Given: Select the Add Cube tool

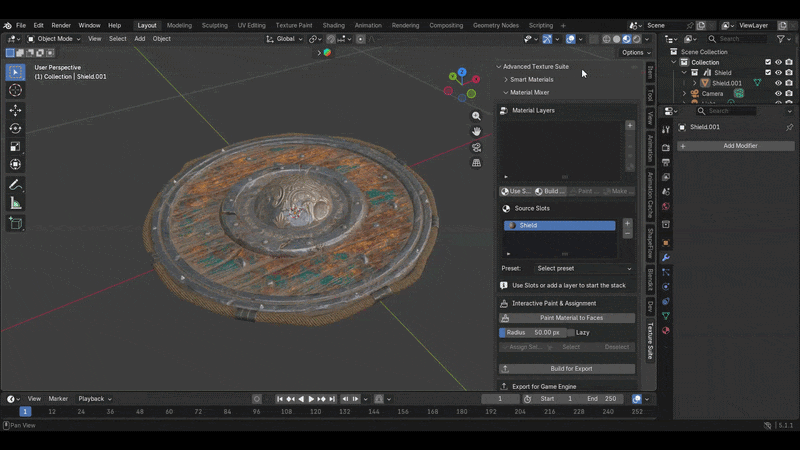Looking at the screenshot, I should [15, 223].
